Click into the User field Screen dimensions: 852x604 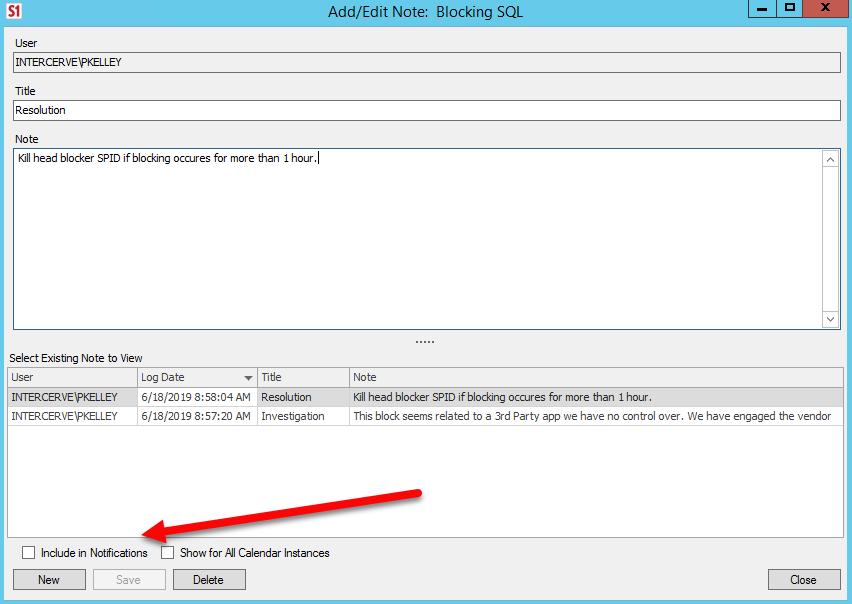click(427, 62)
